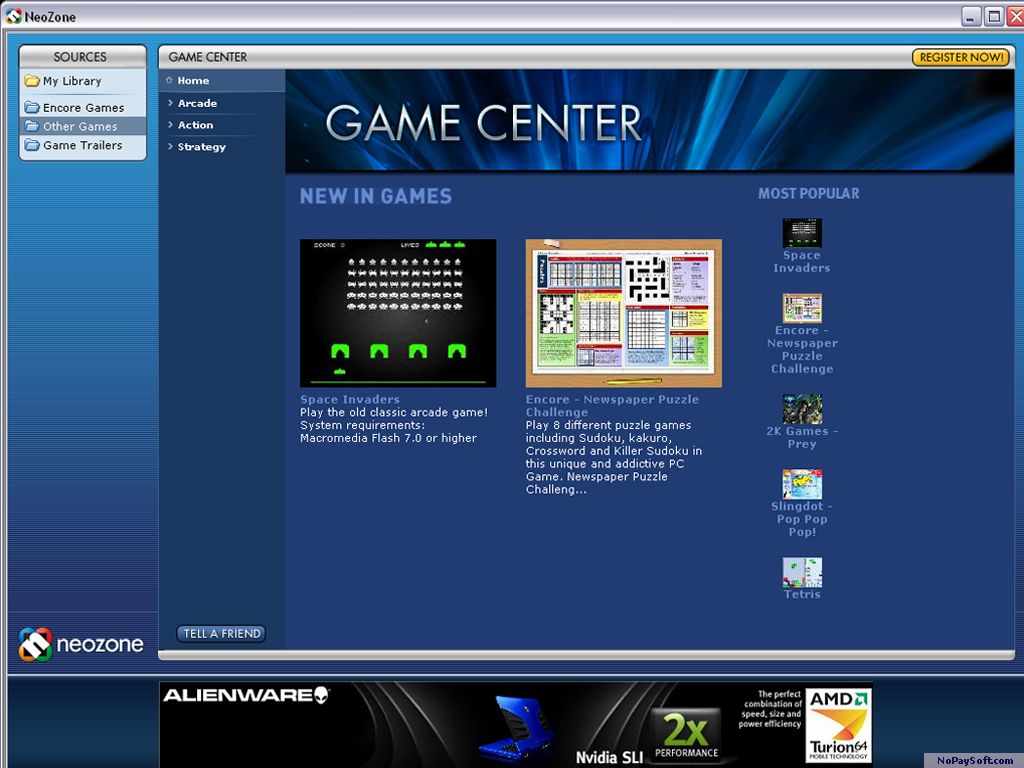Click the Space Invaders popular thumbnail icon
The width and height of the screenshot is (1024, 768).
[x=802, y=232]
